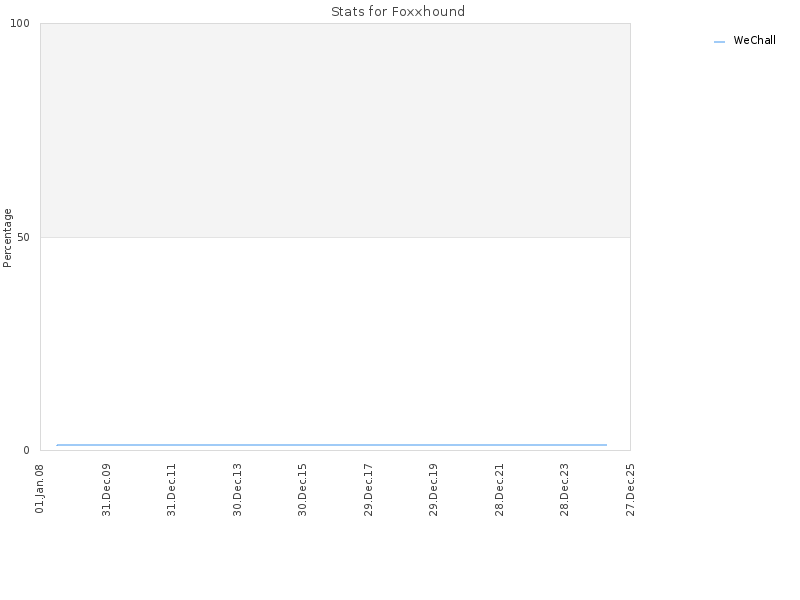The image size is (800, 600).
Task: Click the 29.Dec.17 date label
Action: tap(368, 490)
